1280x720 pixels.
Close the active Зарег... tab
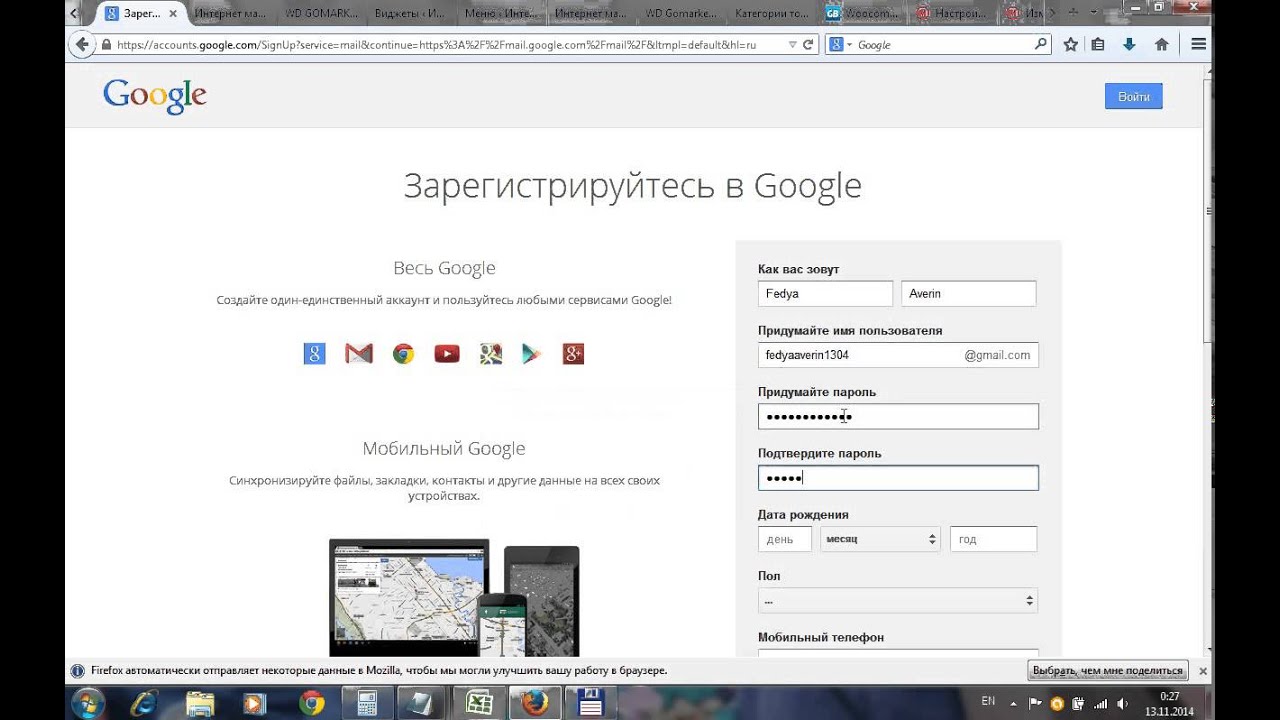click(173, 14)
